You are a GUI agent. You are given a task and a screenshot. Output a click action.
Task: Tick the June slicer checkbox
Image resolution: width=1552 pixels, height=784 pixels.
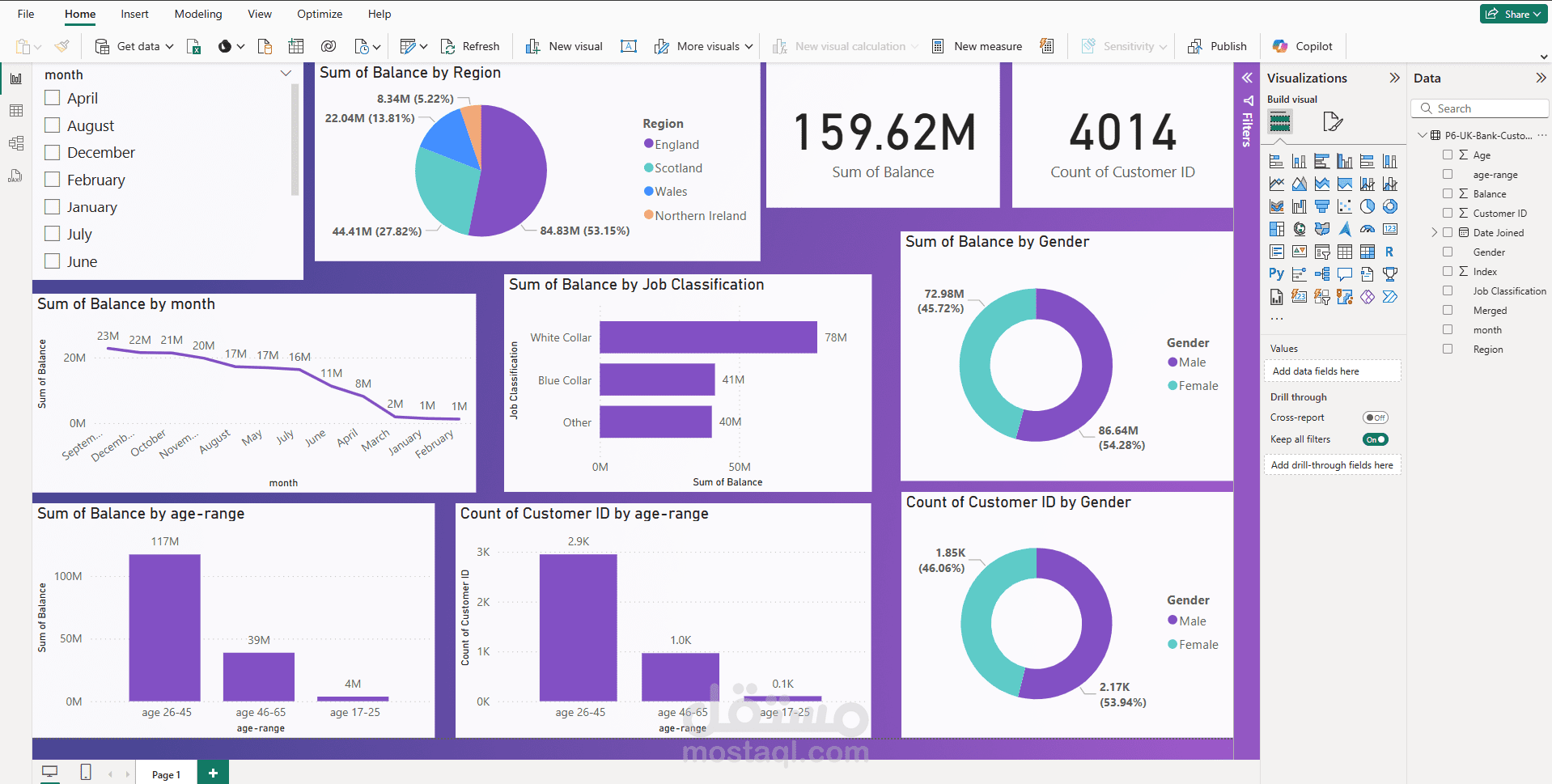coord(53,261)
